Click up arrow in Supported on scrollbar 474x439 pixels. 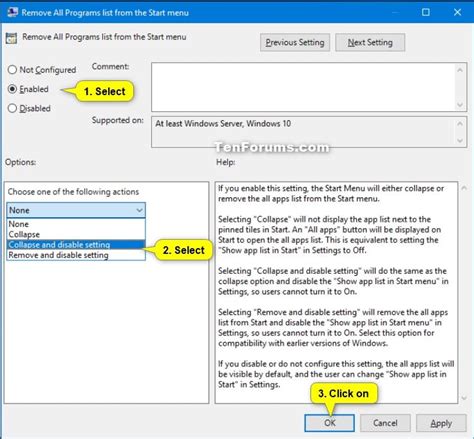pos(460,124)
